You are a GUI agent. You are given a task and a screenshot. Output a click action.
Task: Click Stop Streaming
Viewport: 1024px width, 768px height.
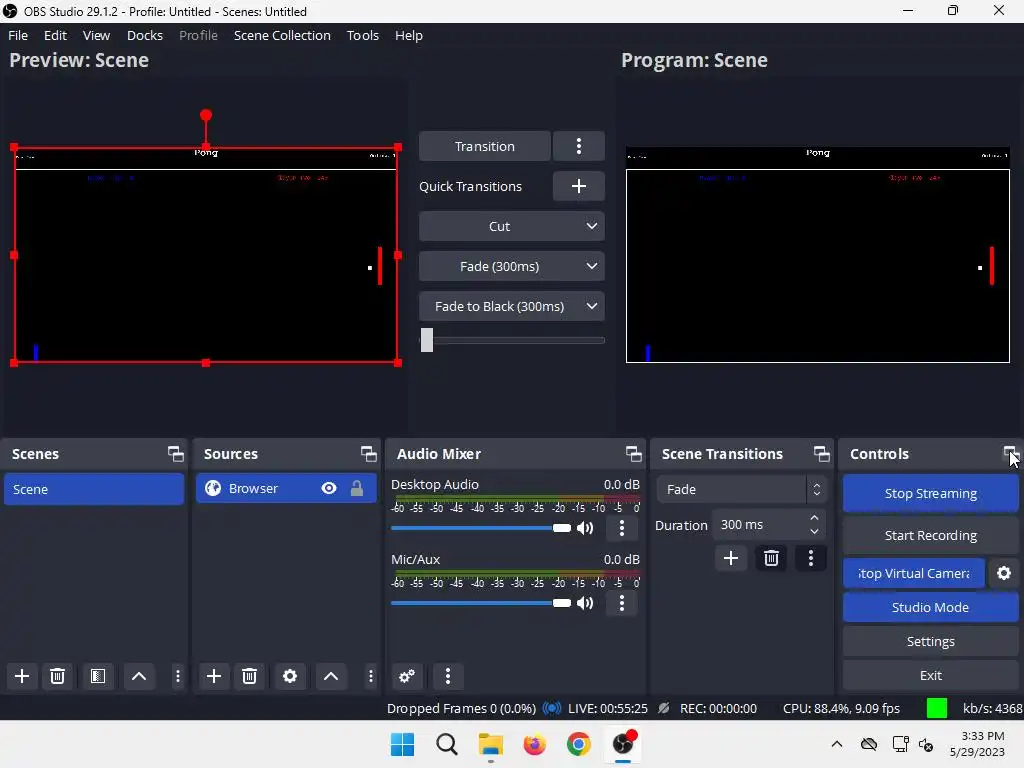coord(930,494)
